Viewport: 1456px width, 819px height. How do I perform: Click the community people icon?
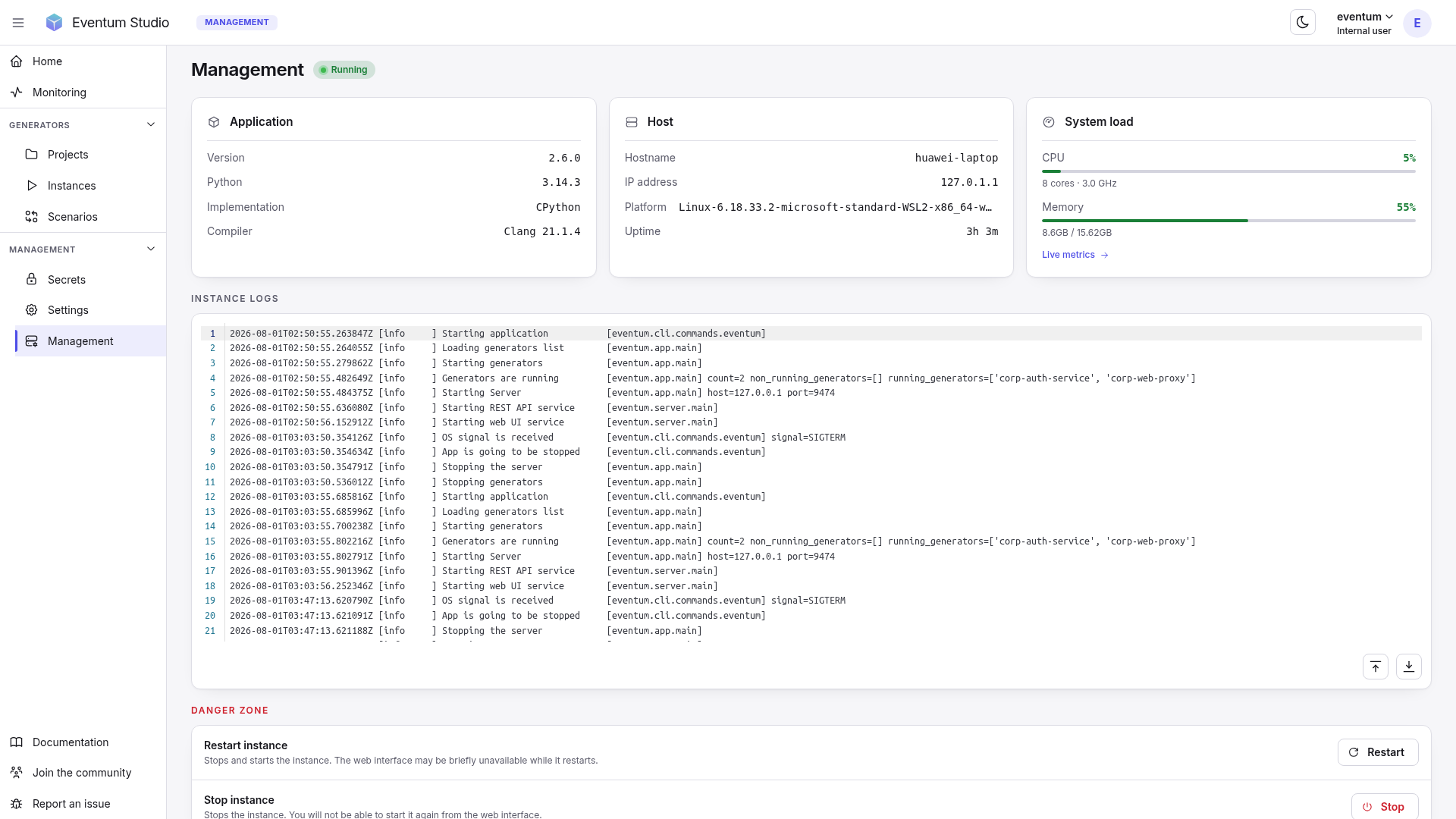[17, 773]
